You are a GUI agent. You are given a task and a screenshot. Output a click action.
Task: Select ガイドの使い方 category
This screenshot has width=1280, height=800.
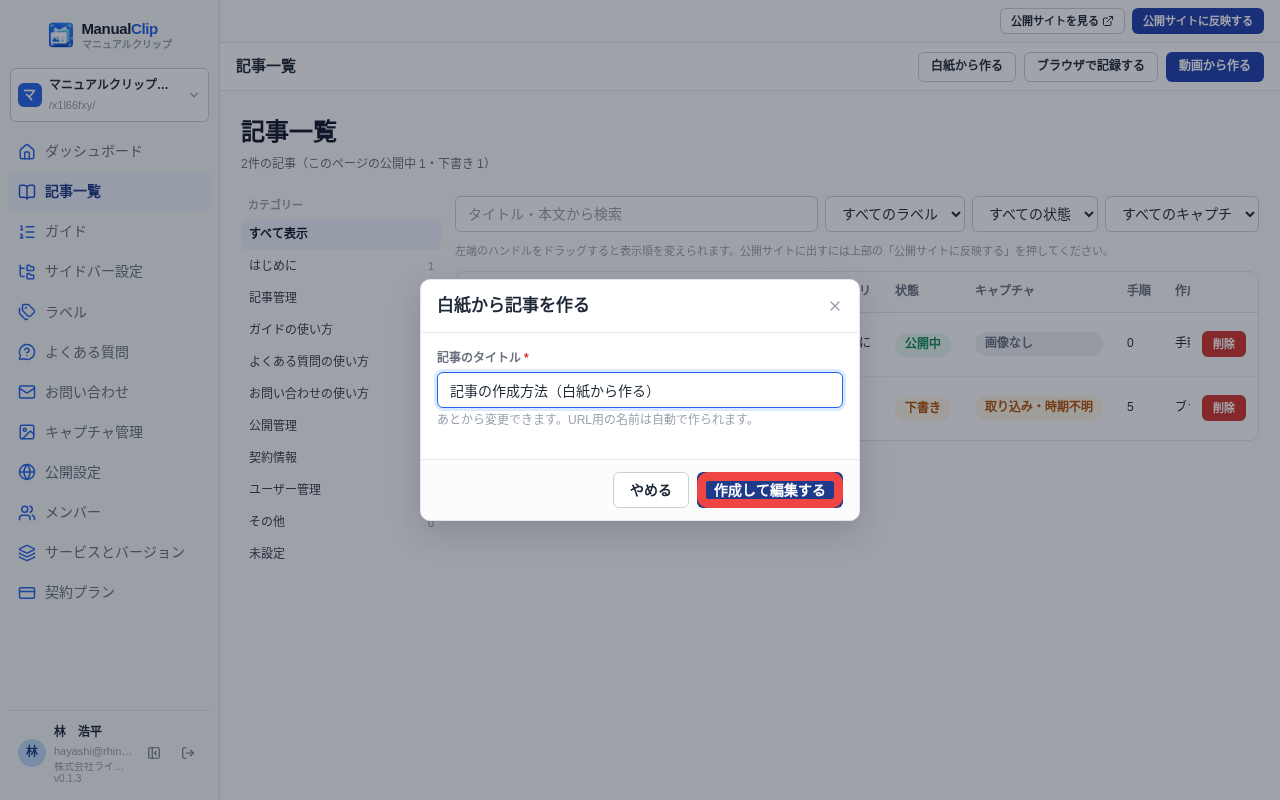point(341,330)
